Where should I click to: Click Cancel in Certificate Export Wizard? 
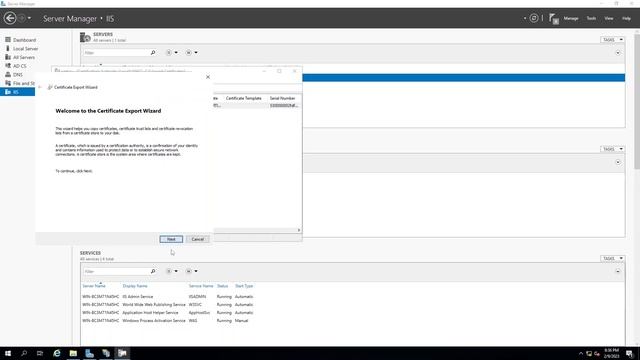coord(198,239)
